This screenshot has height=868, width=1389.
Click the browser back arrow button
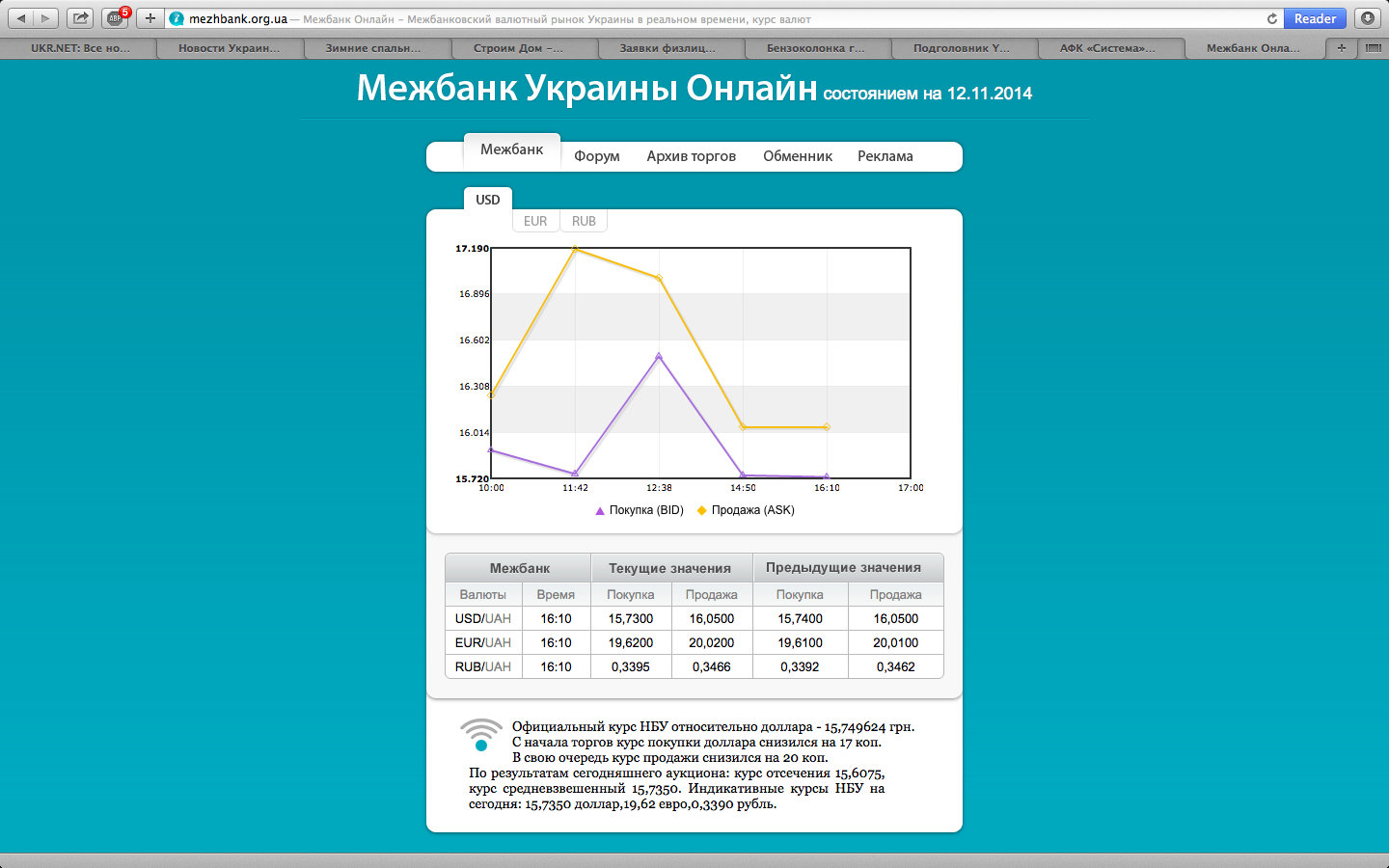[20, 18]
